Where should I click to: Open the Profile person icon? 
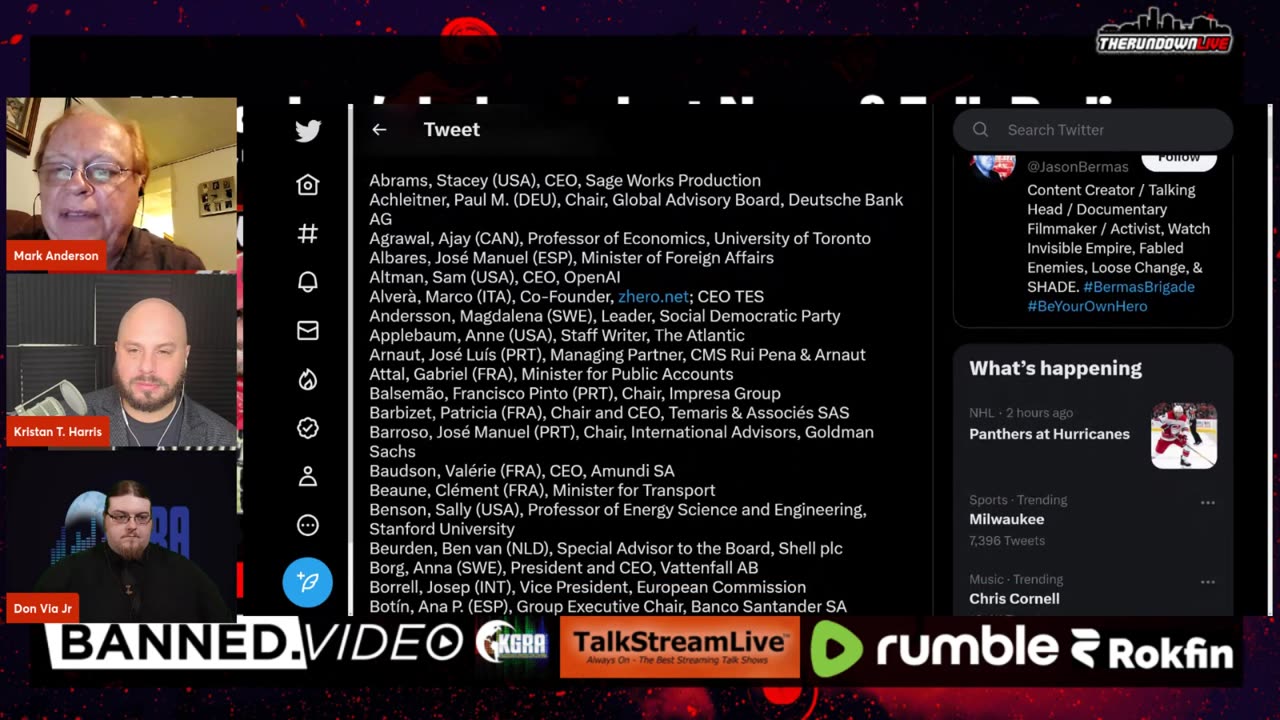pos(308,477)
